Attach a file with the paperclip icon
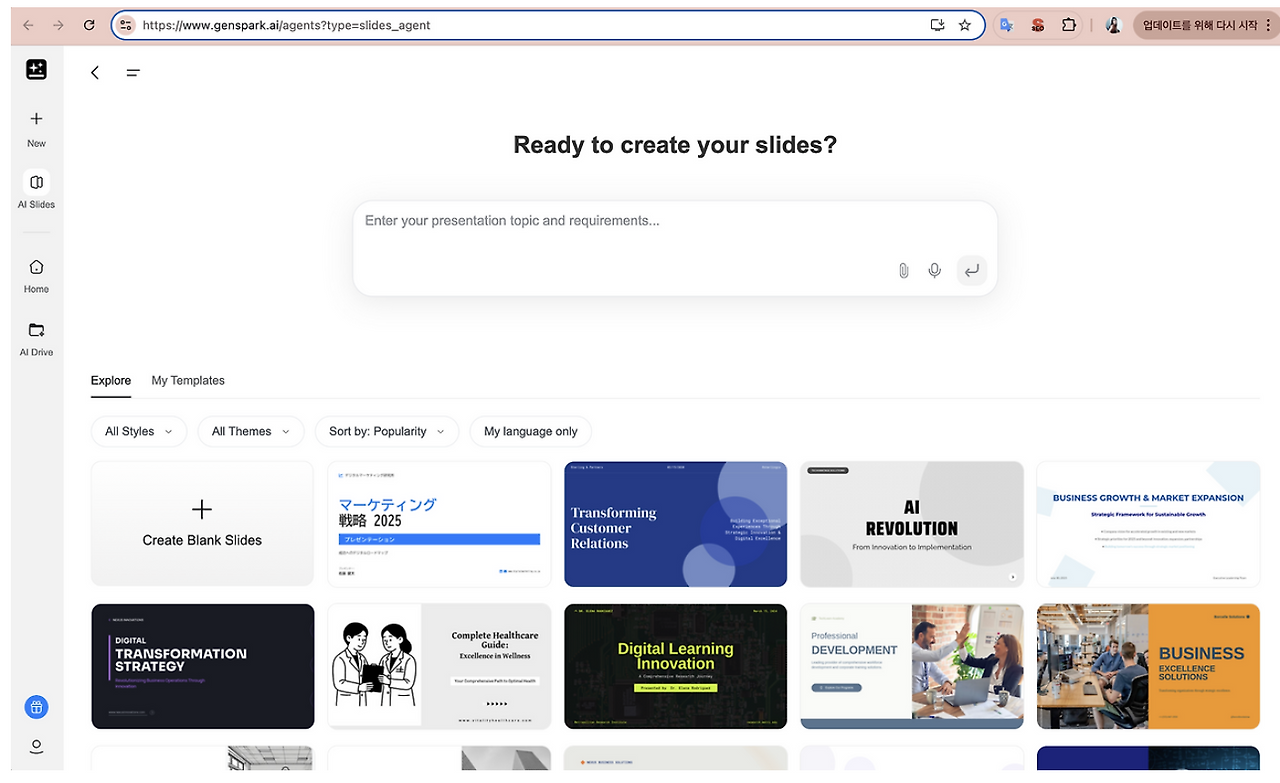 (903, 270)
